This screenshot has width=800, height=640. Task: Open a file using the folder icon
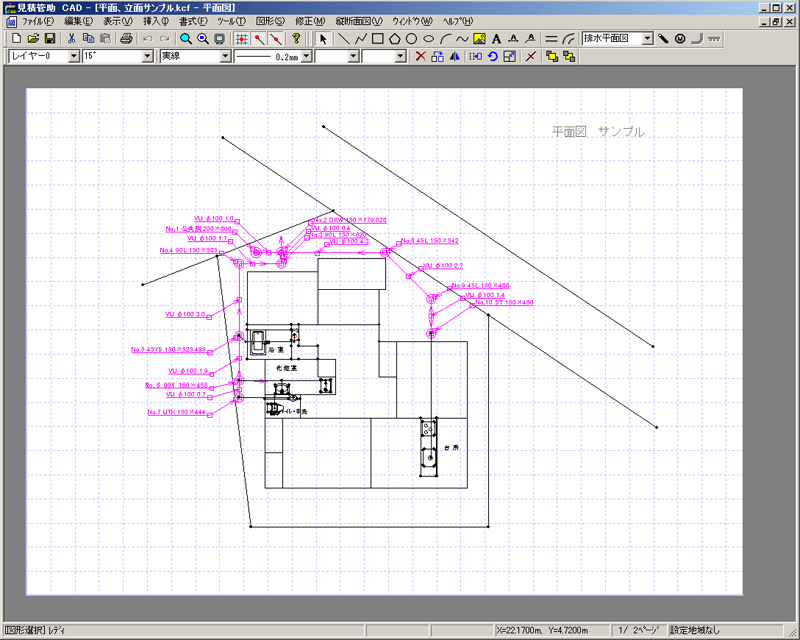click(33, 39)
